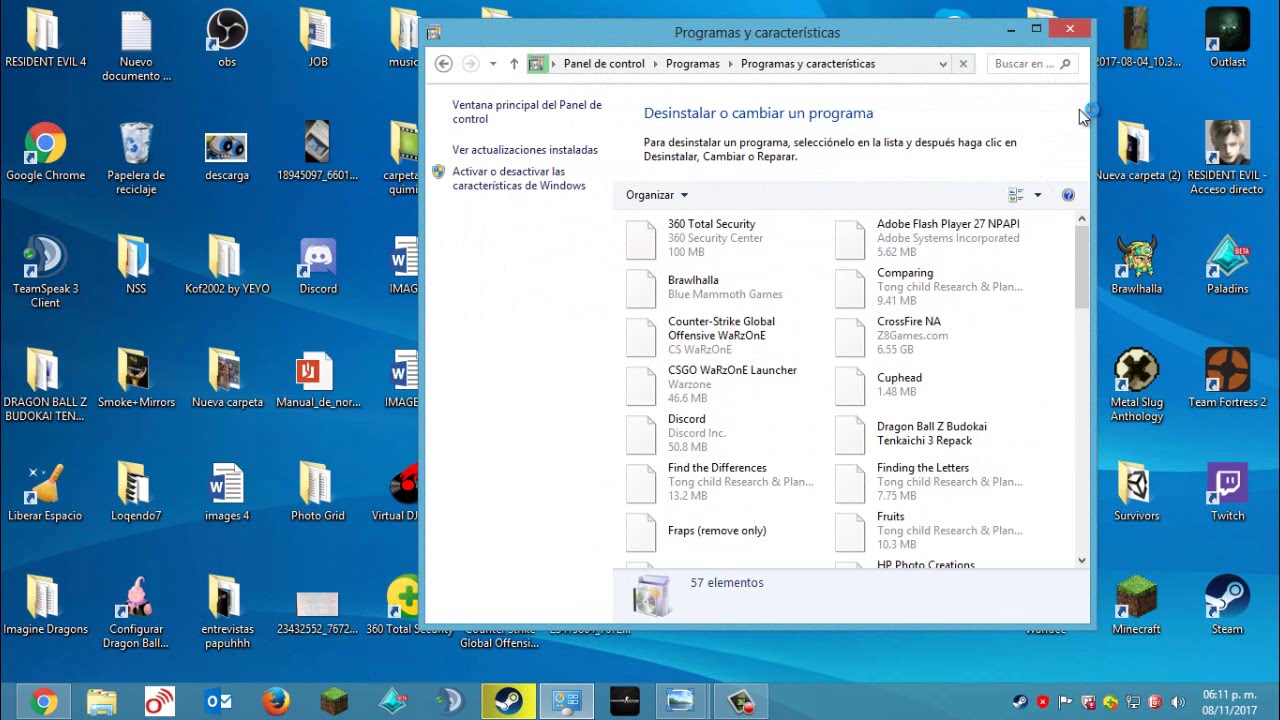
Task: Select the descarga image file on desktop
Action: click(x=227, y=152)
